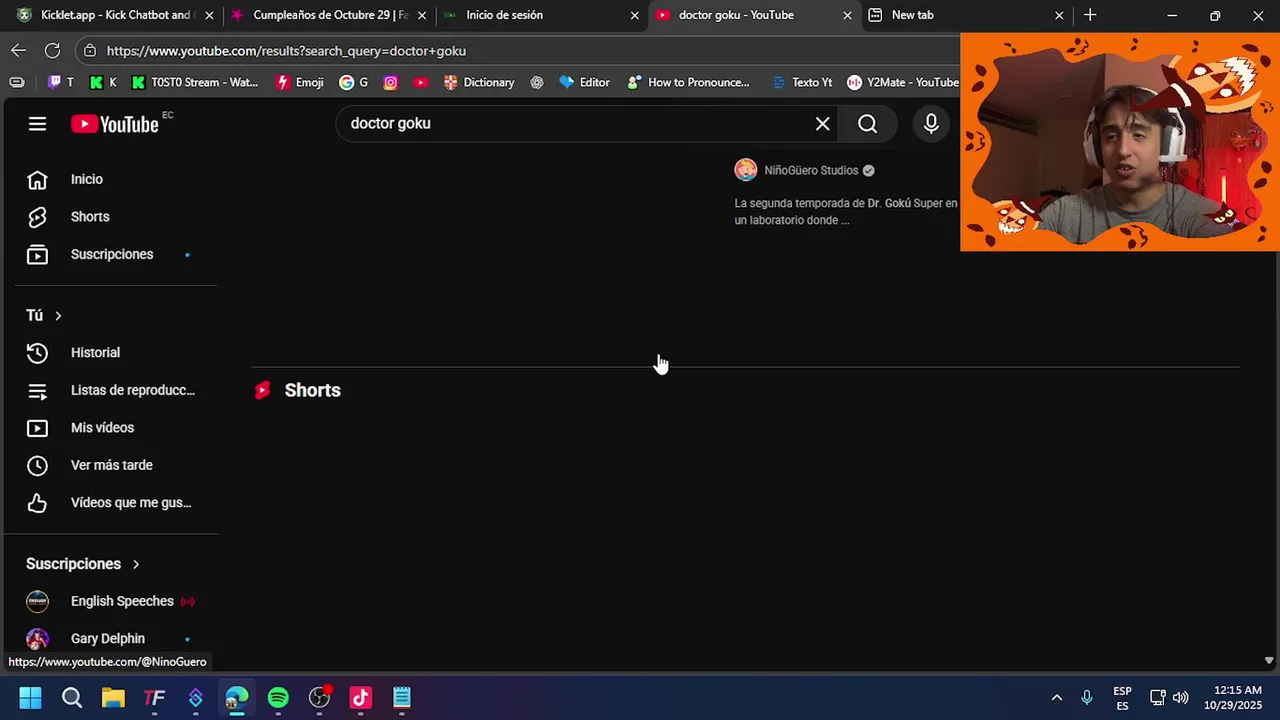Open the Emoji bookmark
Viewport: 1280px width, 720px height.
point(299,82)
